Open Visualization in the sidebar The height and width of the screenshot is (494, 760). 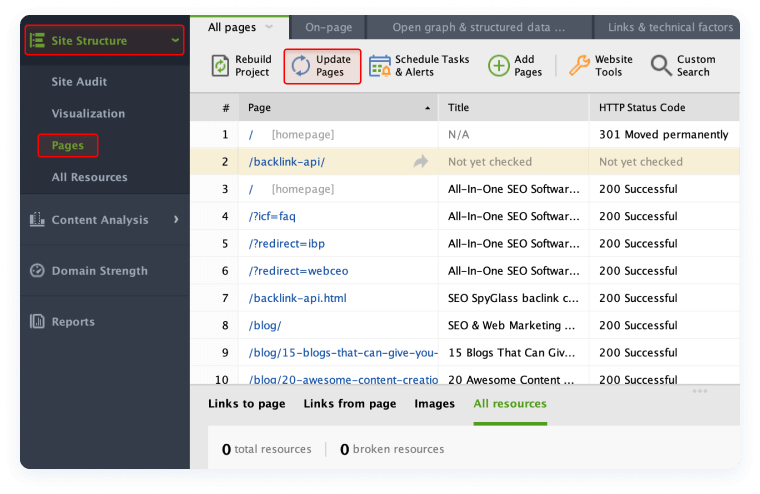[x=88, y=114]
